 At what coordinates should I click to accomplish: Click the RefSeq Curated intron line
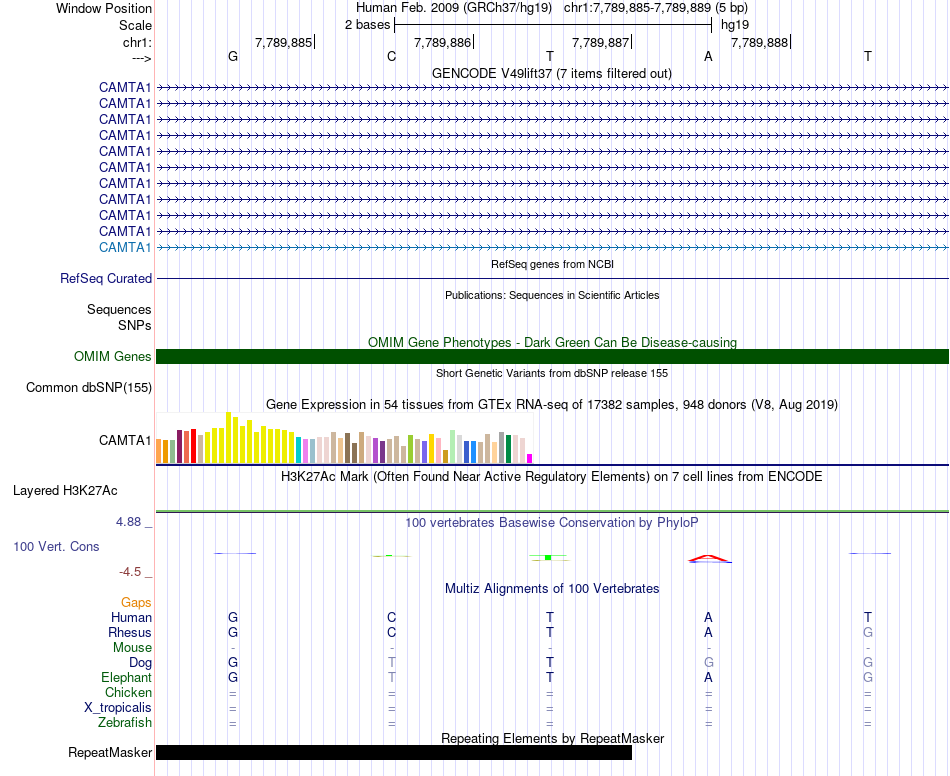point(552,279)
